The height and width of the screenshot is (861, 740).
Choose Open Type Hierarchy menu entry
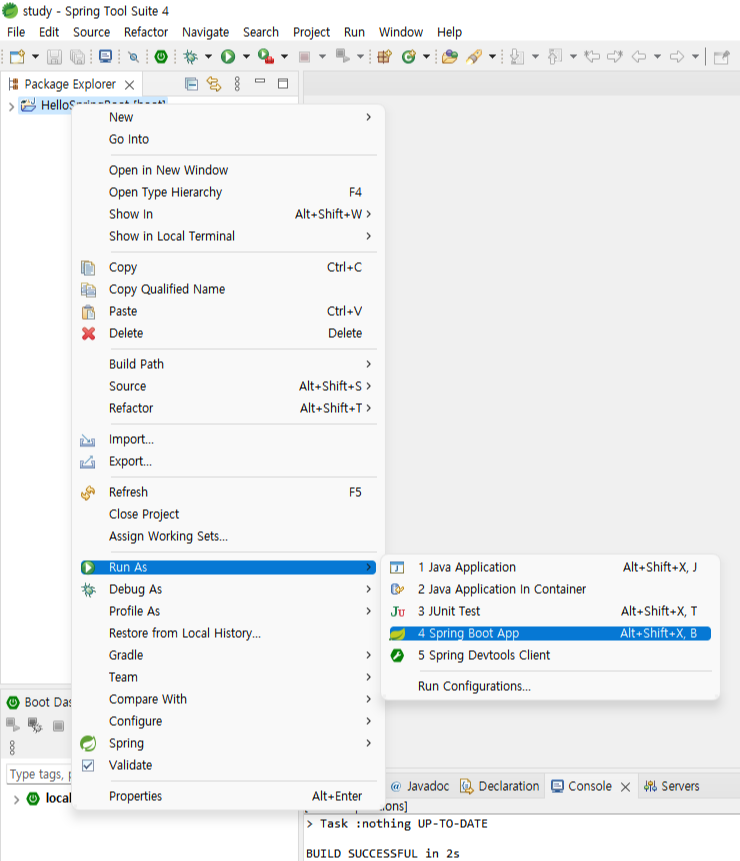[x=228, y=192]
